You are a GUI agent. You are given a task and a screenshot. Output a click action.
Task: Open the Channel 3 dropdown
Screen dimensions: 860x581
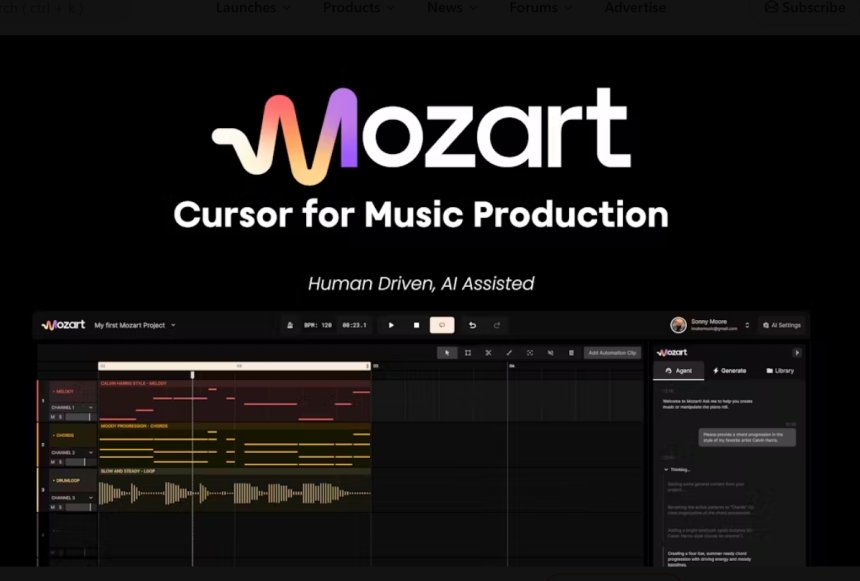coord(72,498)
